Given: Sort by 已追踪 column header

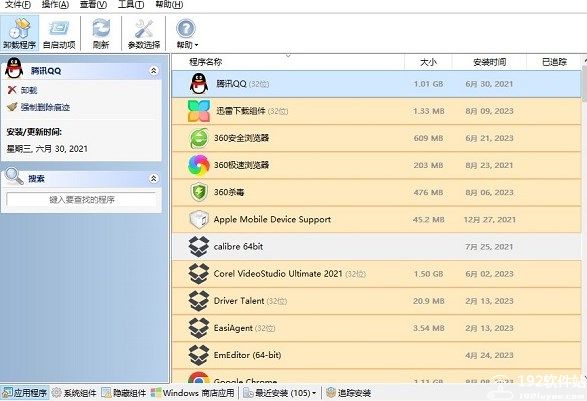Looking at the screenshot, I should pyautogui.click(x=554, y=62).
